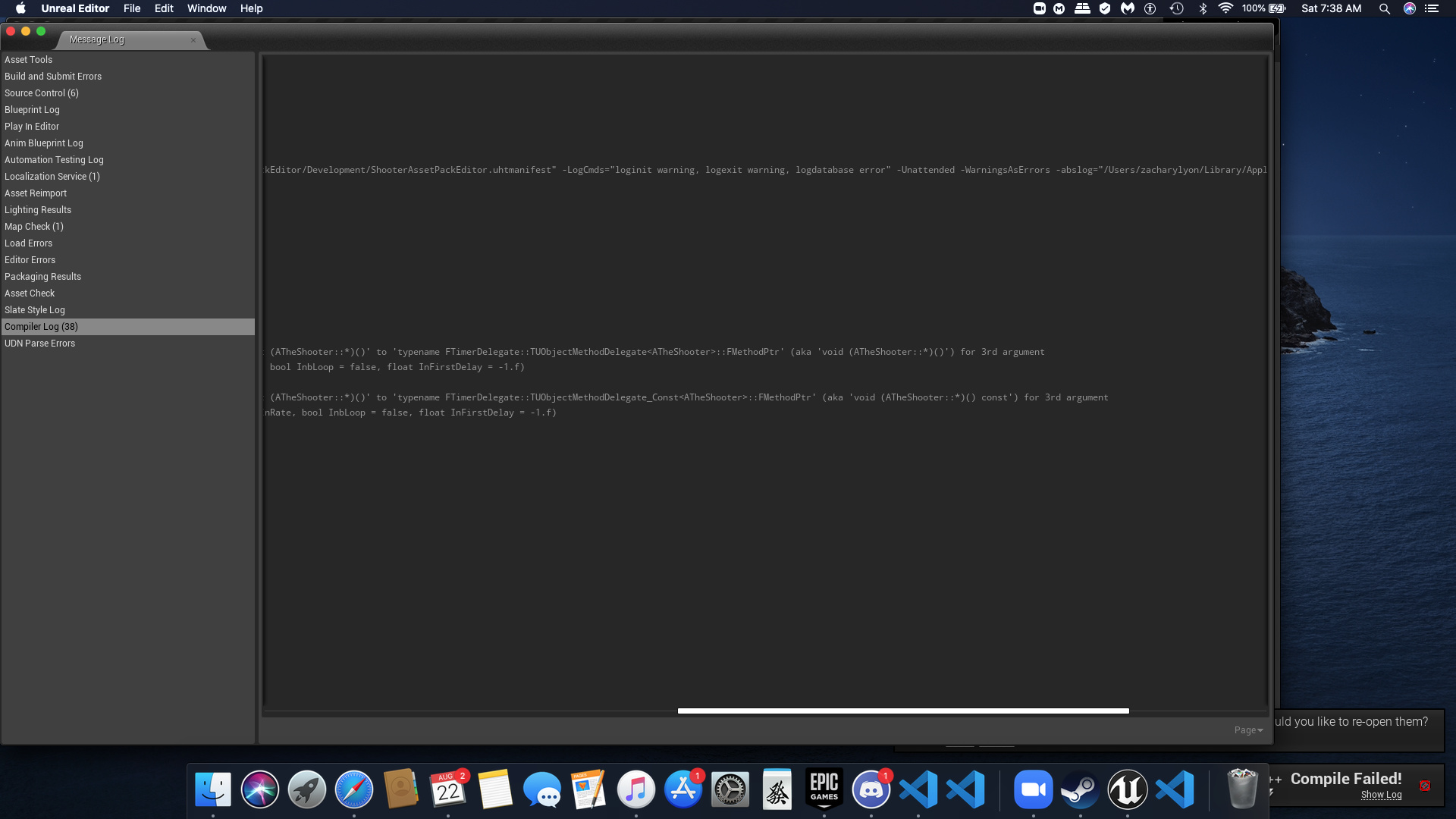Close the Message Log tab
The width and height of the screenshot is (1456, 819).
click(193, 40)
